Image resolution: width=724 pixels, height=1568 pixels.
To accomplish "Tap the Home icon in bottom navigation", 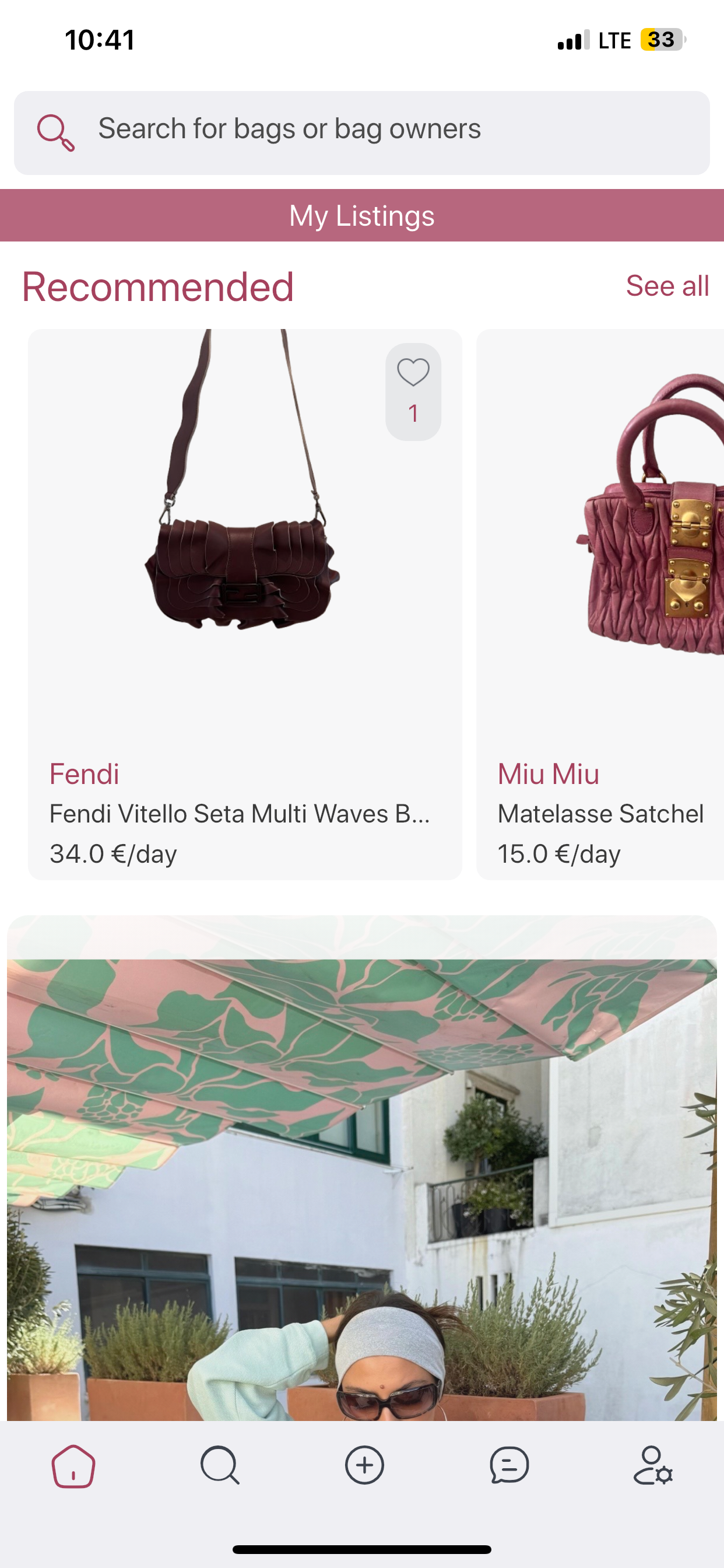I will click(73, 1466).
